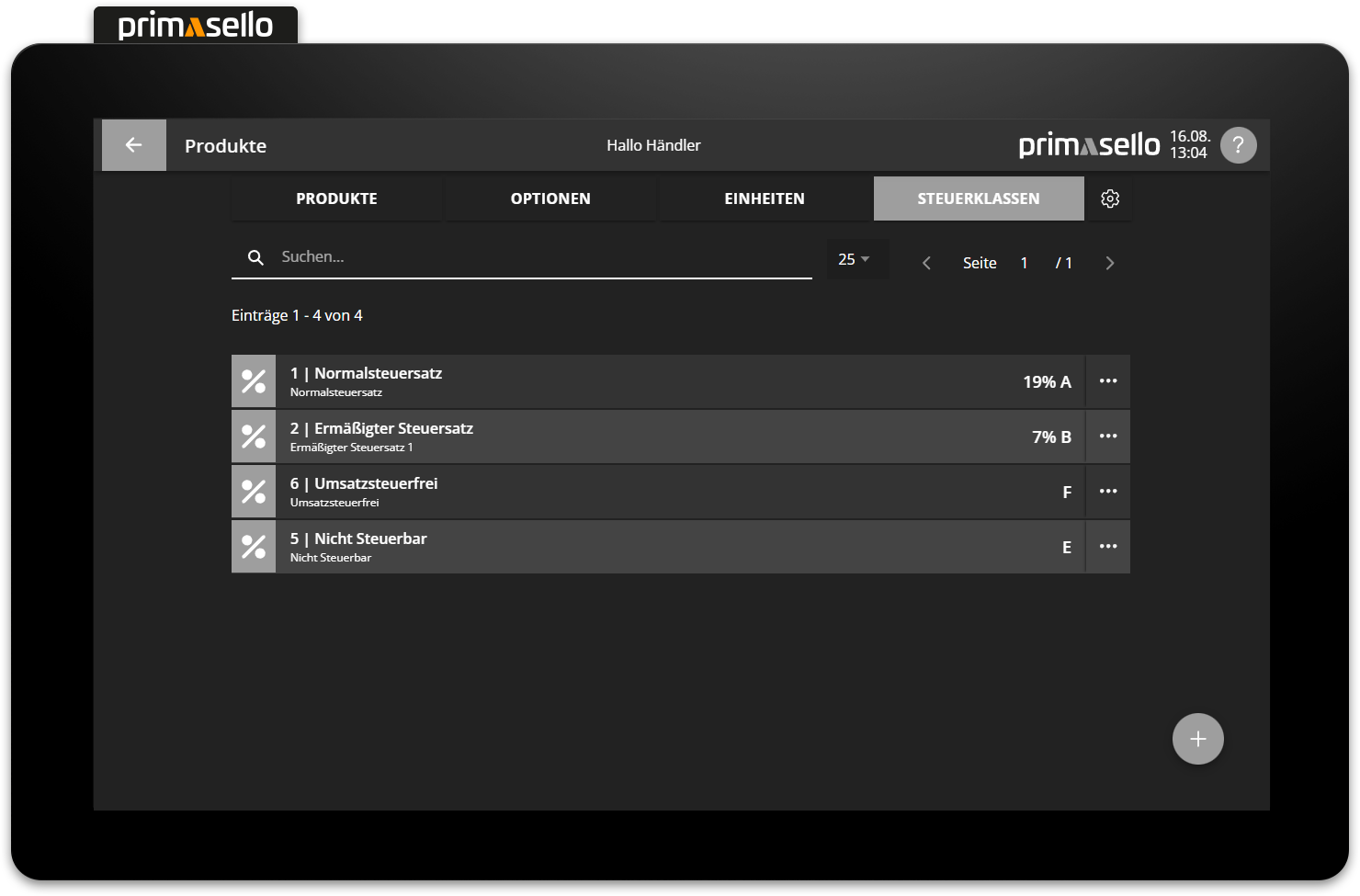
Task: Click percent icon of Umsatzsteuerfrei row
Action: pos(254,492)
